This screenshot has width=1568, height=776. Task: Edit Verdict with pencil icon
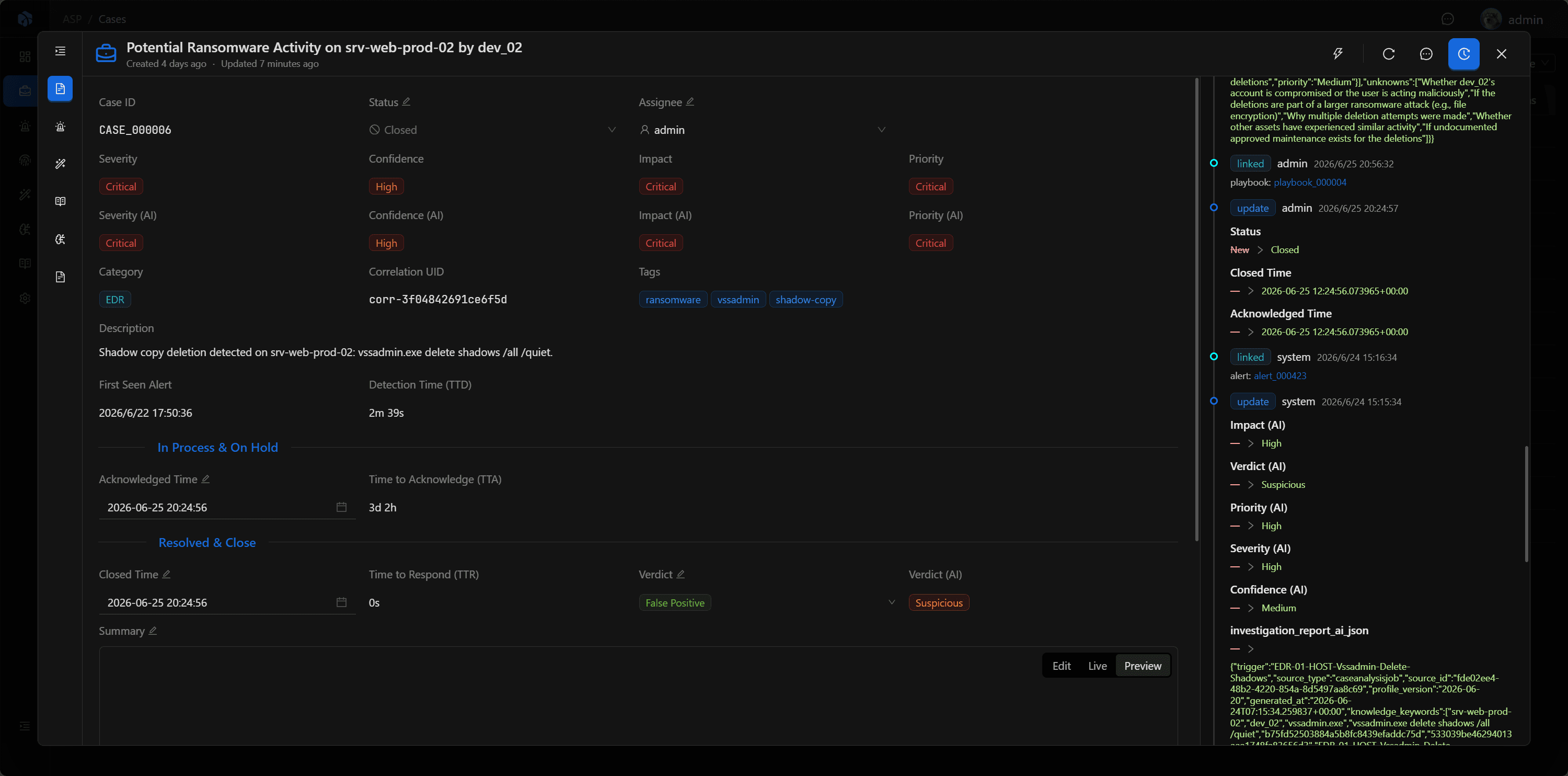coord(681,574)
